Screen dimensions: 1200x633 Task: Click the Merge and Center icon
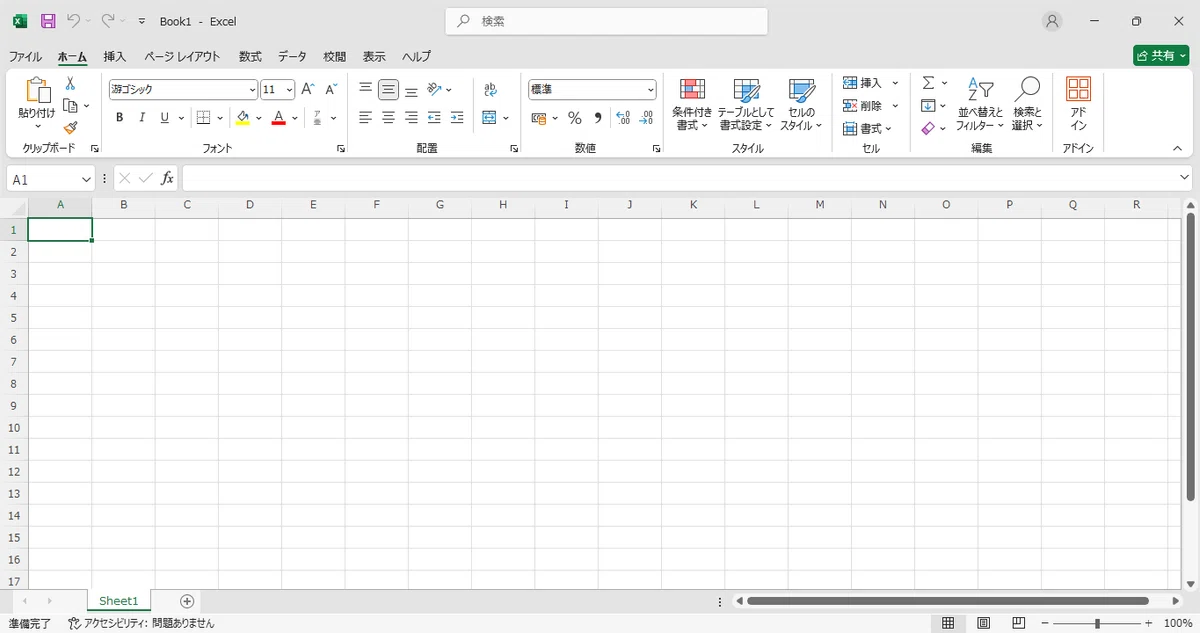489,118
